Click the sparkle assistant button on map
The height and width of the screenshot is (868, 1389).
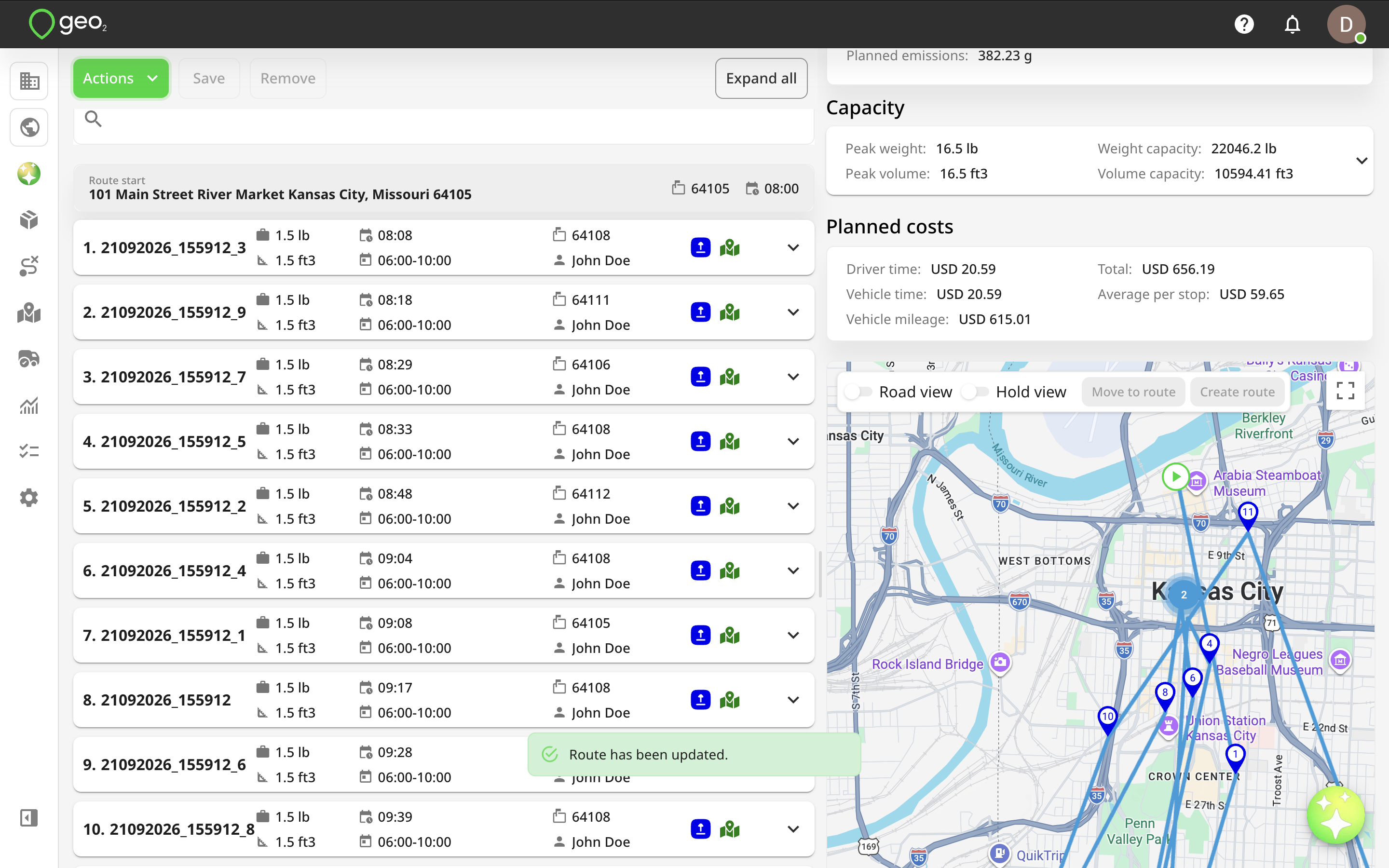click(1335, 814)
